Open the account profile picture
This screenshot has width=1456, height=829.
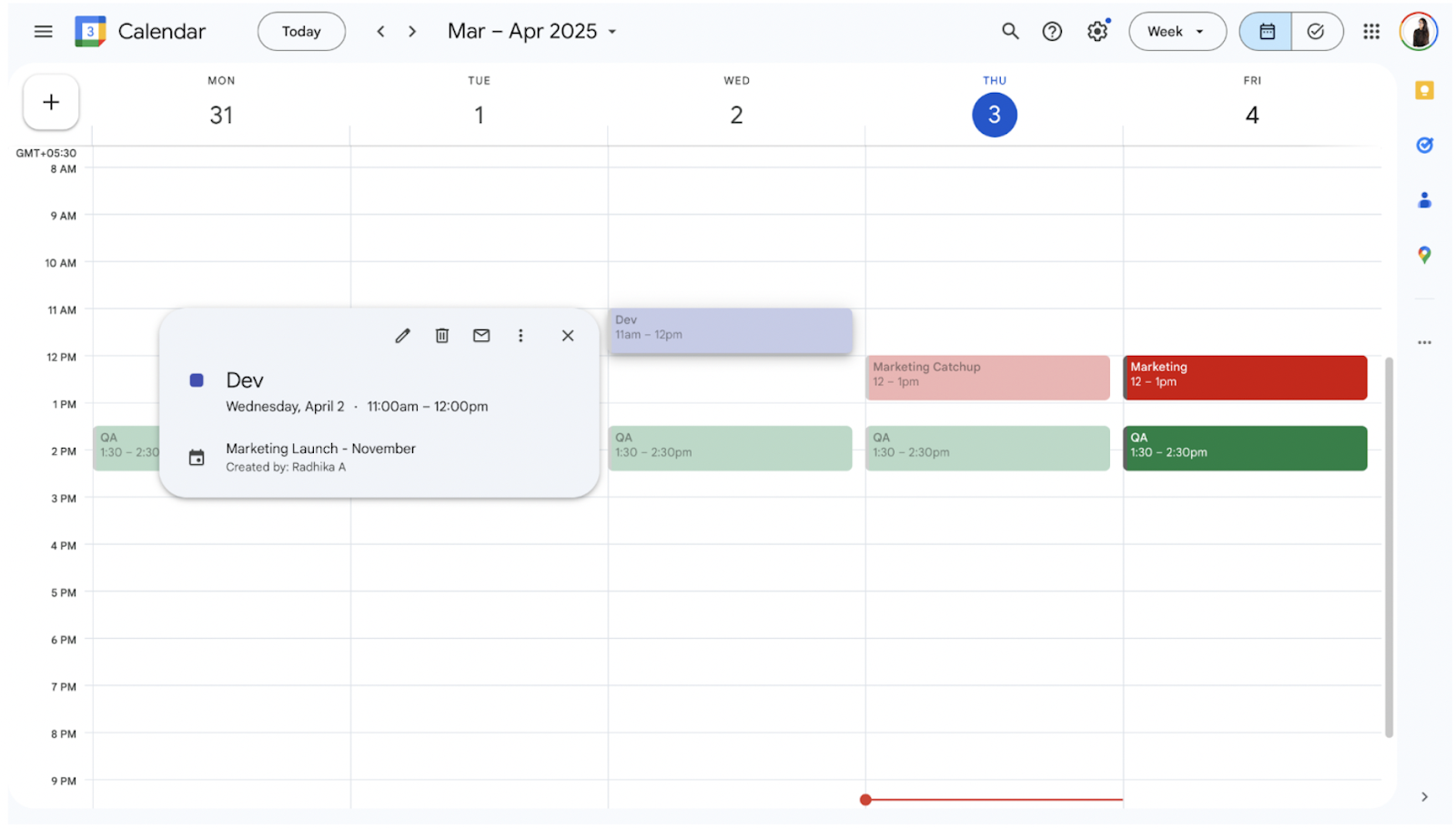click(x=1419, y=32)
